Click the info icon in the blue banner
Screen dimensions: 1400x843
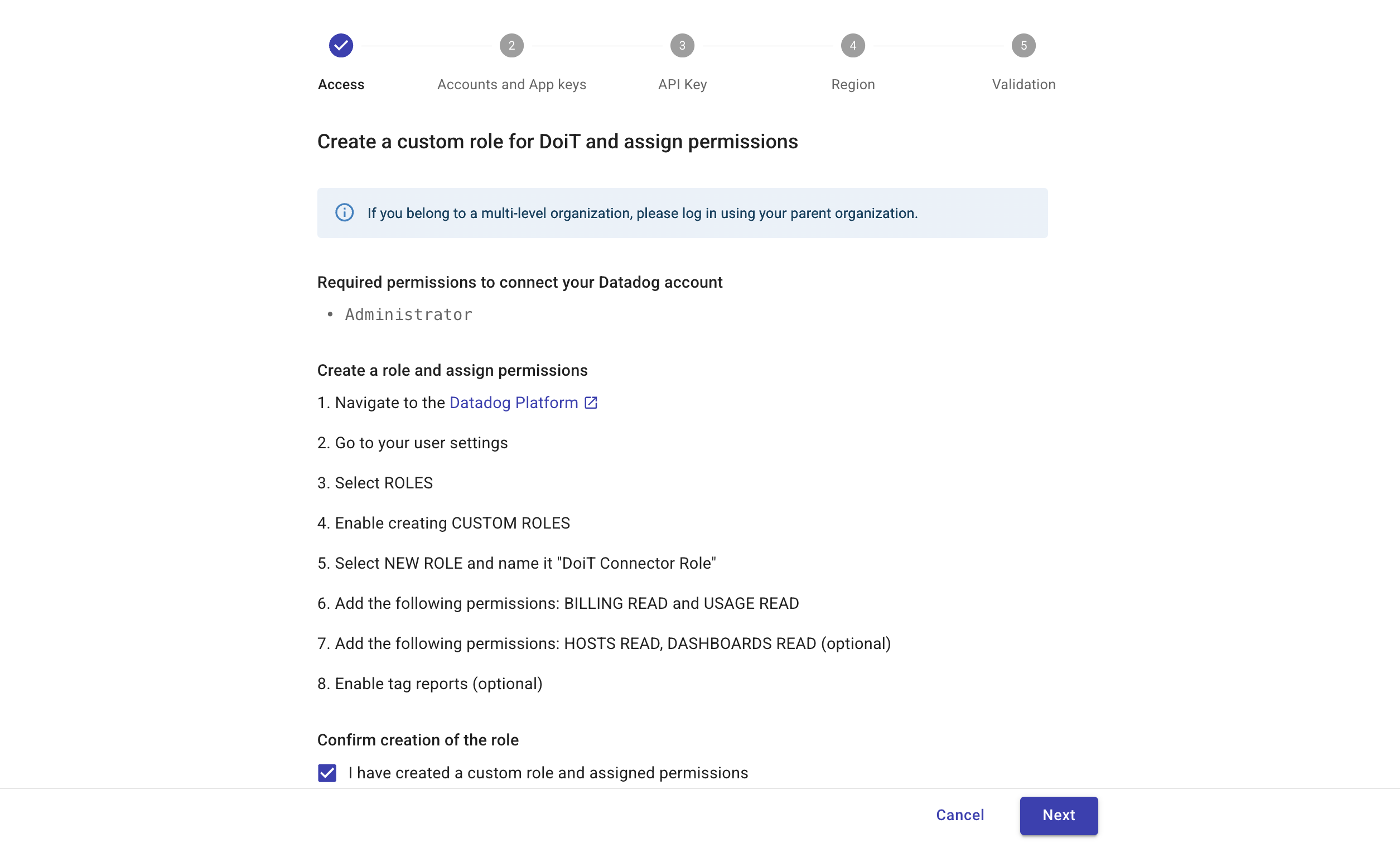344,213
